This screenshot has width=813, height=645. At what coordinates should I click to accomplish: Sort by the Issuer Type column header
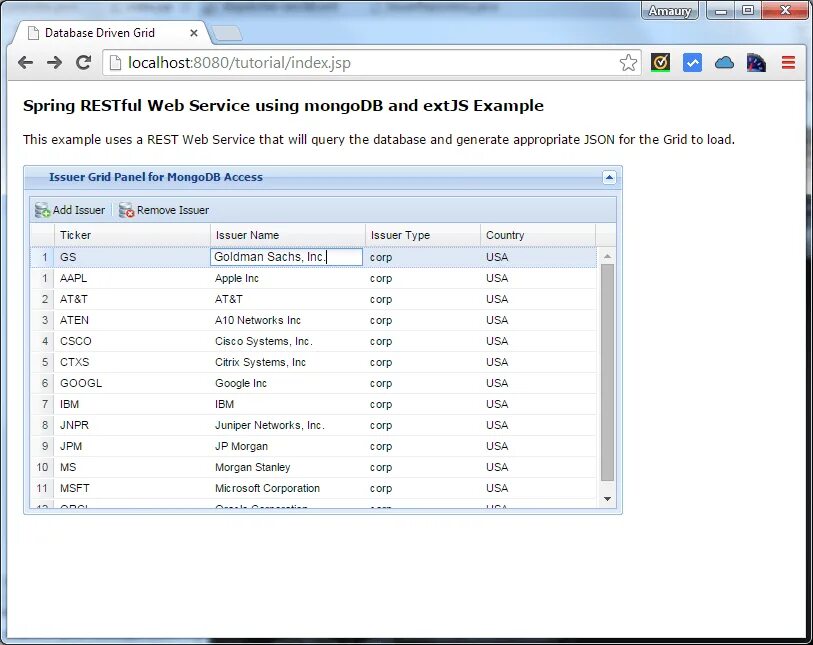tap(423, 235)
